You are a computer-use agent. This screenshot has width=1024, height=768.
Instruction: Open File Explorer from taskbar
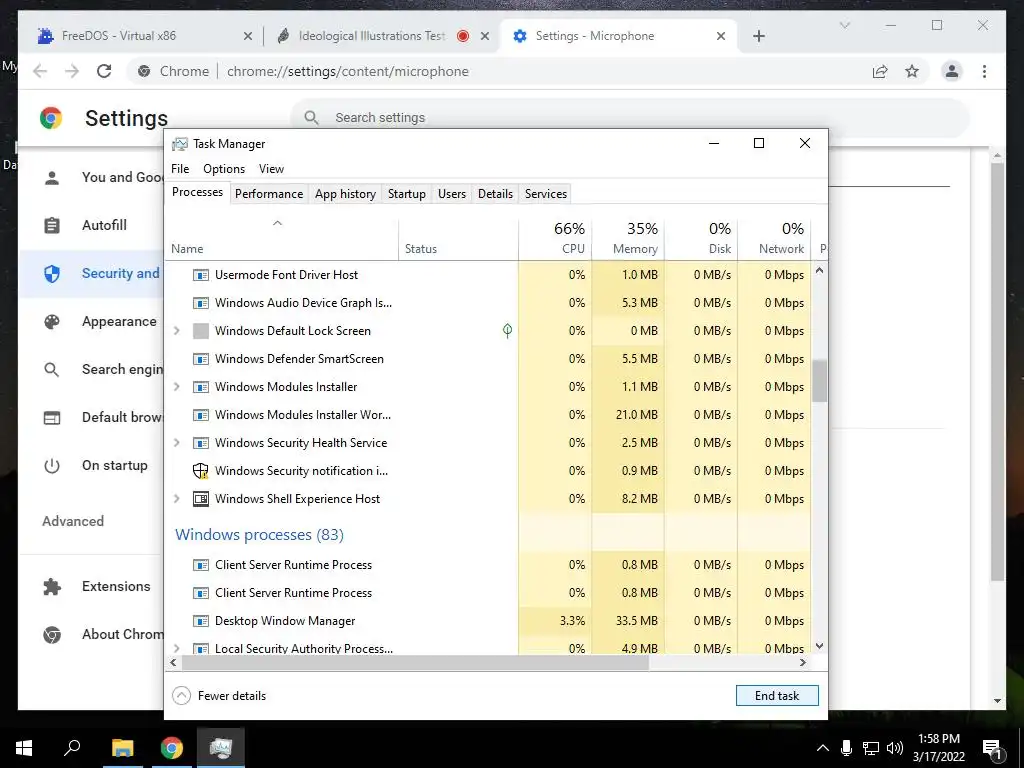(122, 748)
